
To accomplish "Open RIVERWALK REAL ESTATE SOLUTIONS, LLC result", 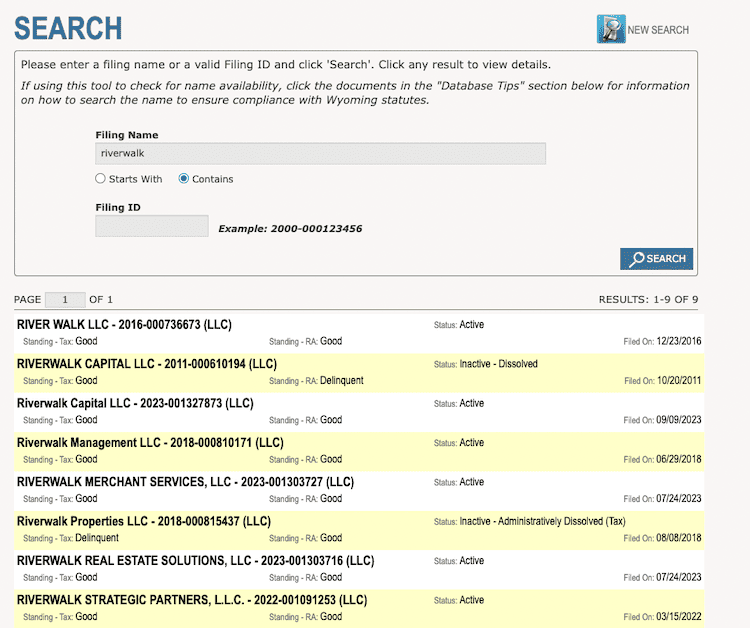I will point(195,561).
